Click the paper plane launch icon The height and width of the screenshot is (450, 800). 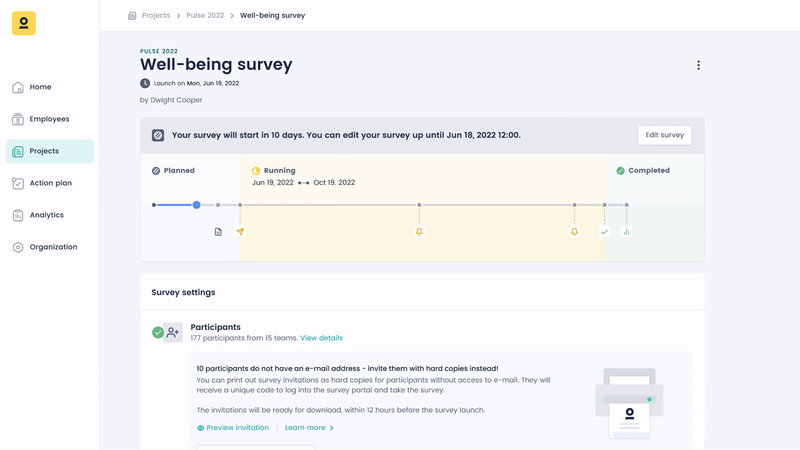pyautogui.click(x=240, y=232)
